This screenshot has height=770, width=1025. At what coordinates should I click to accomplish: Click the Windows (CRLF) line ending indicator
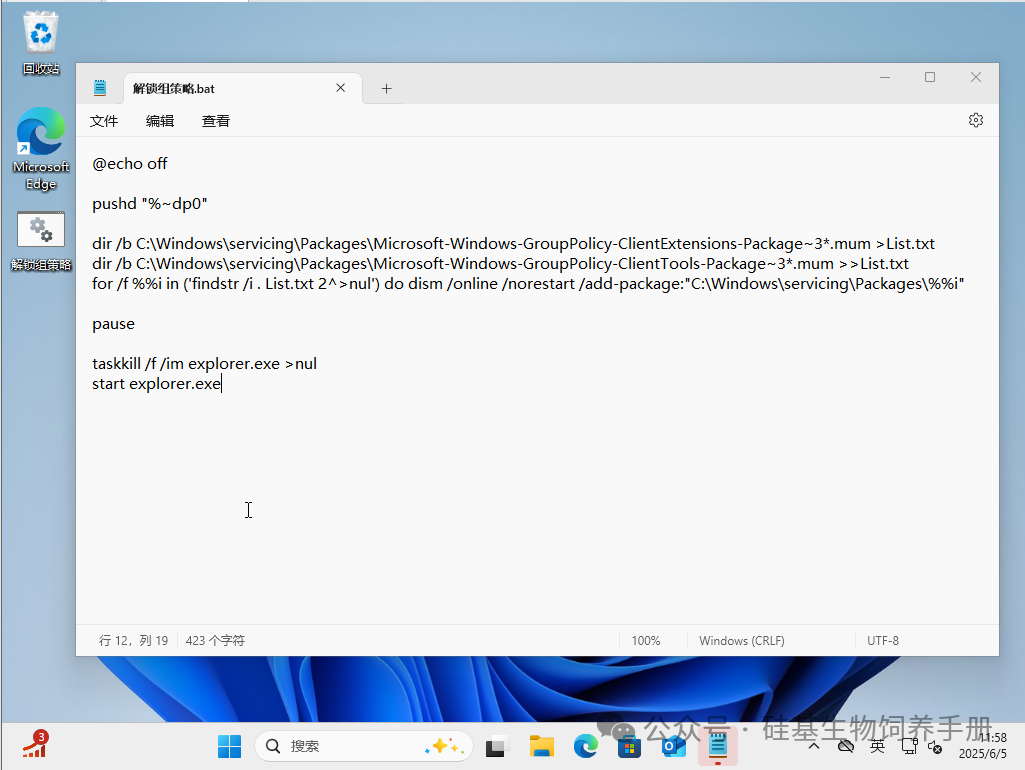(x=741, y=641)
